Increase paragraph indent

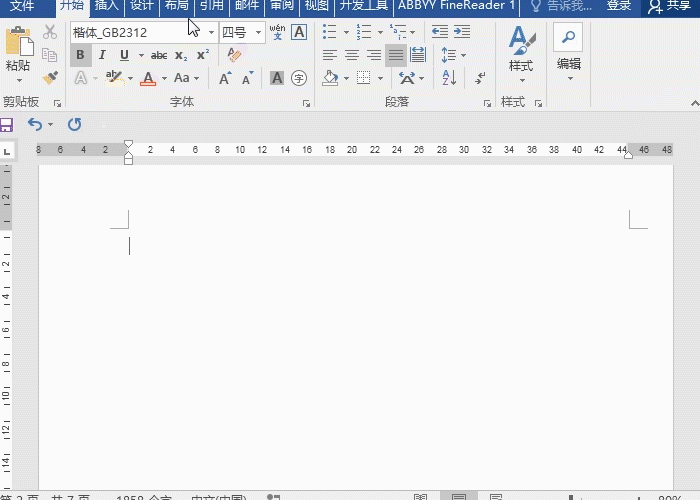462,32
